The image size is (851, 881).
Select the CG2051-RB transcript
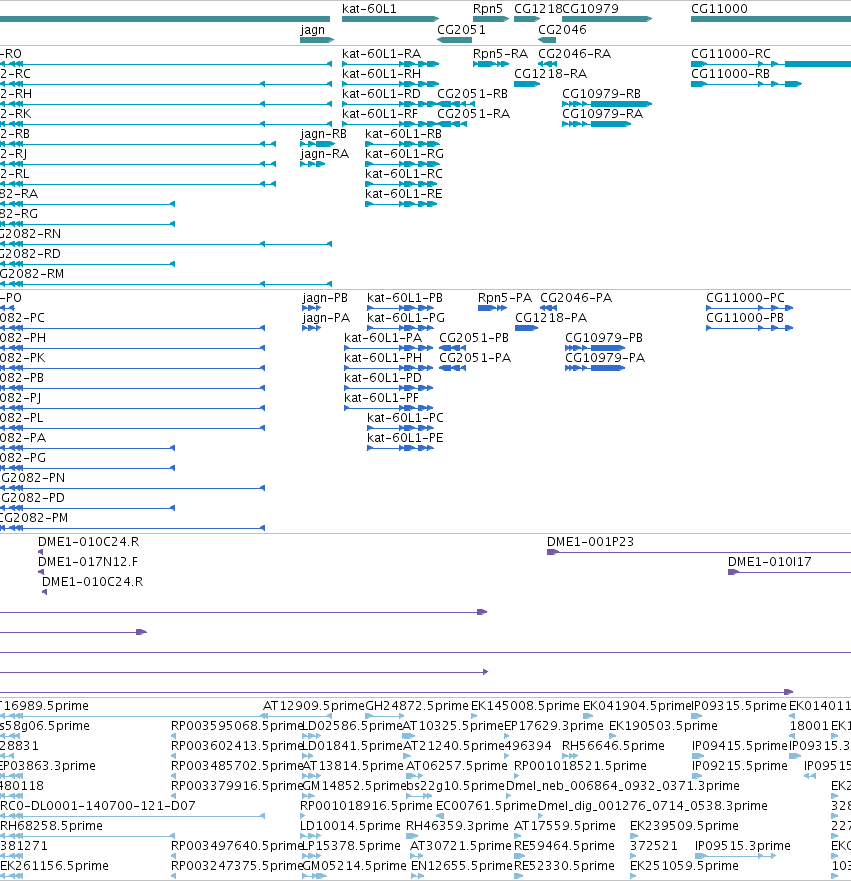(x=472, y=93)
